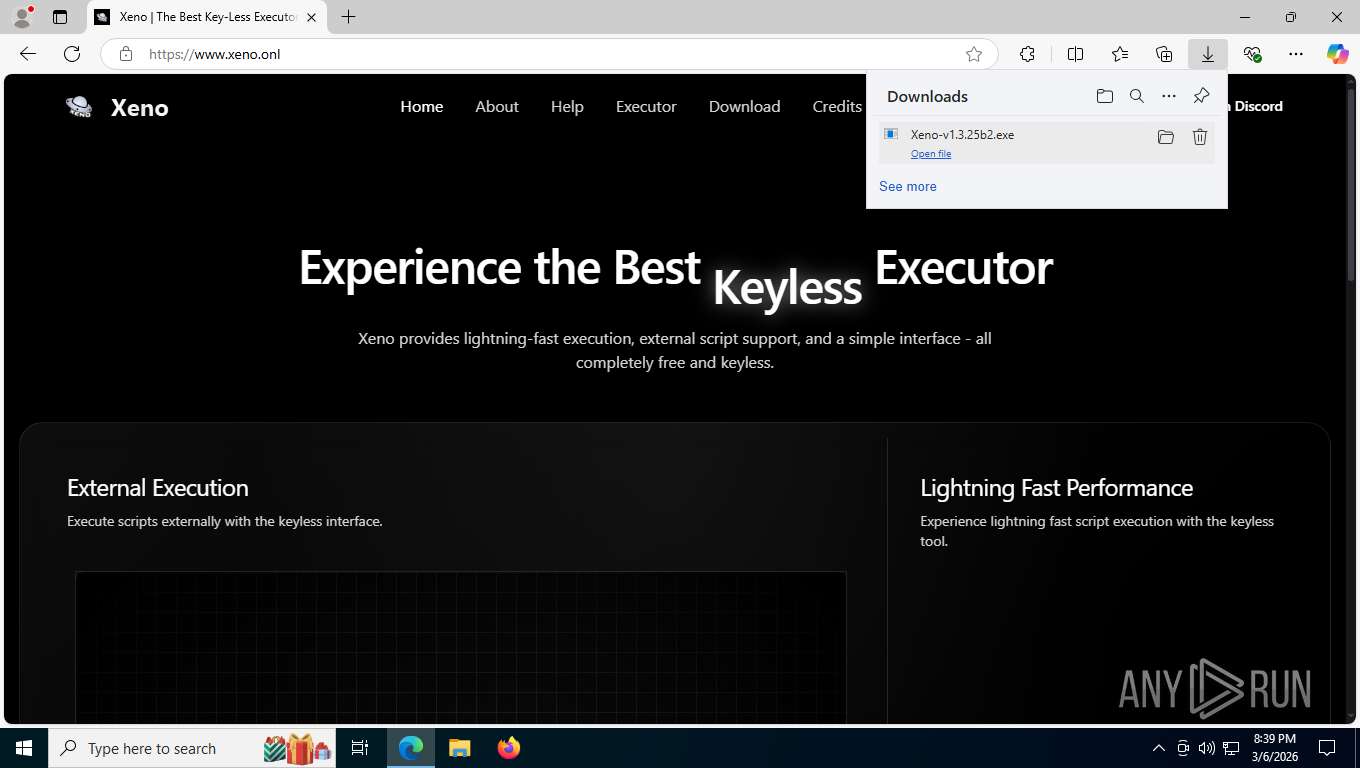
Task: Open the Favorites list icon
Action: [x=1120, y=54]
